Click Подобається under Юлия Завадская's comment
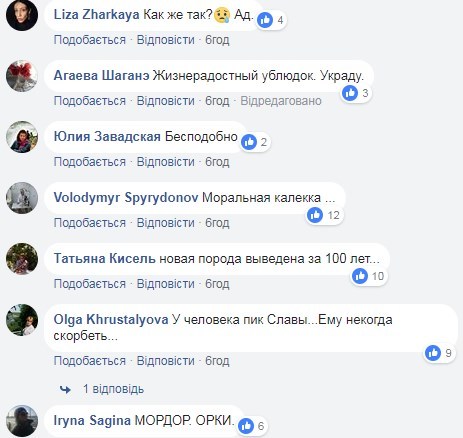The image size is (463, 438). pyautogui.click(x=90, y=162)
